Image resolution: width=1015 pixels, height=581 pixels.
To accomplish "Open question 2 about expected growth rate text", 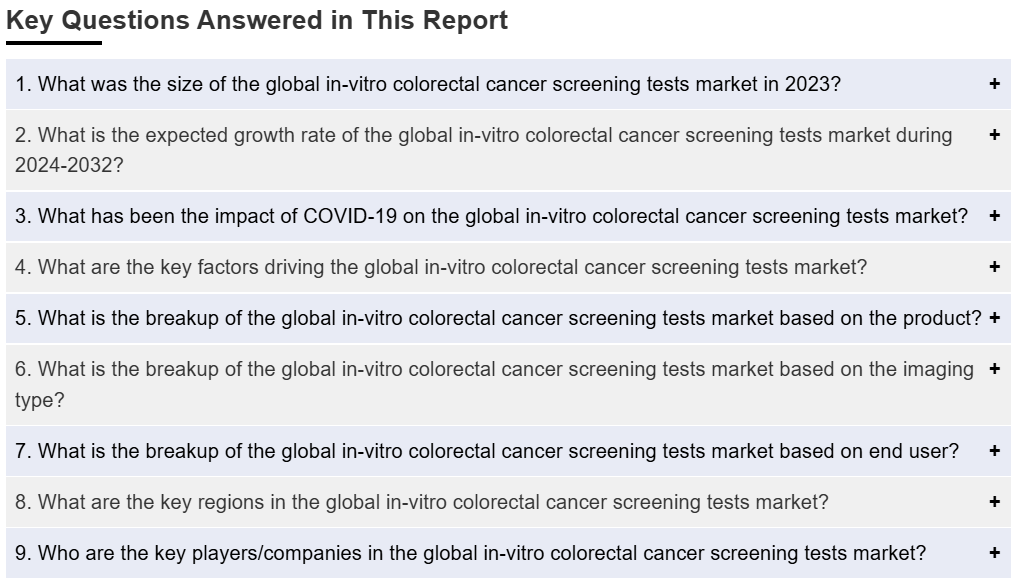I will click(x=484, y=150).
